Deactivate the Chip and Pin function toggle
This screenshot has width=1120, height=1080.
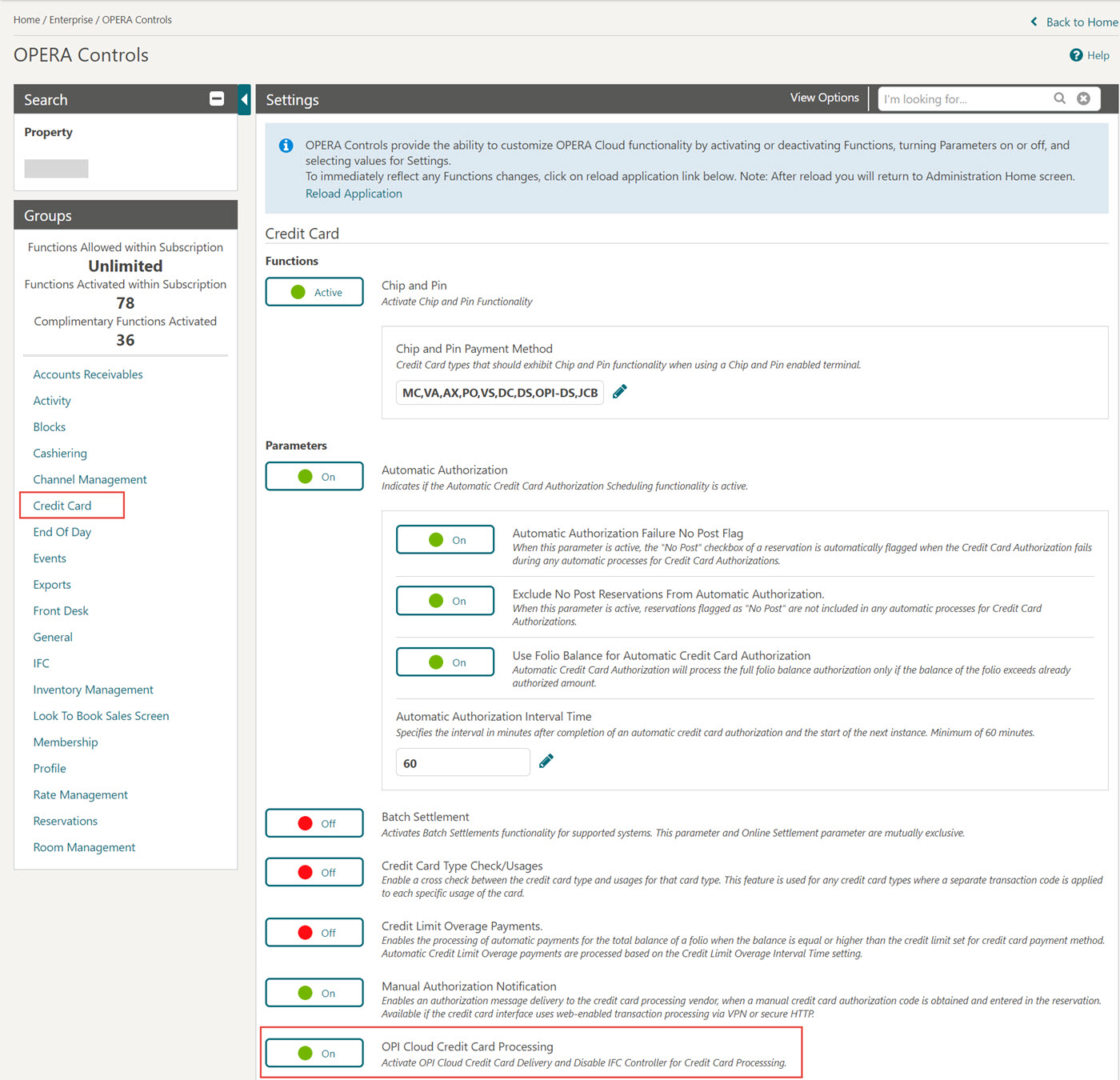pos(314,291)
